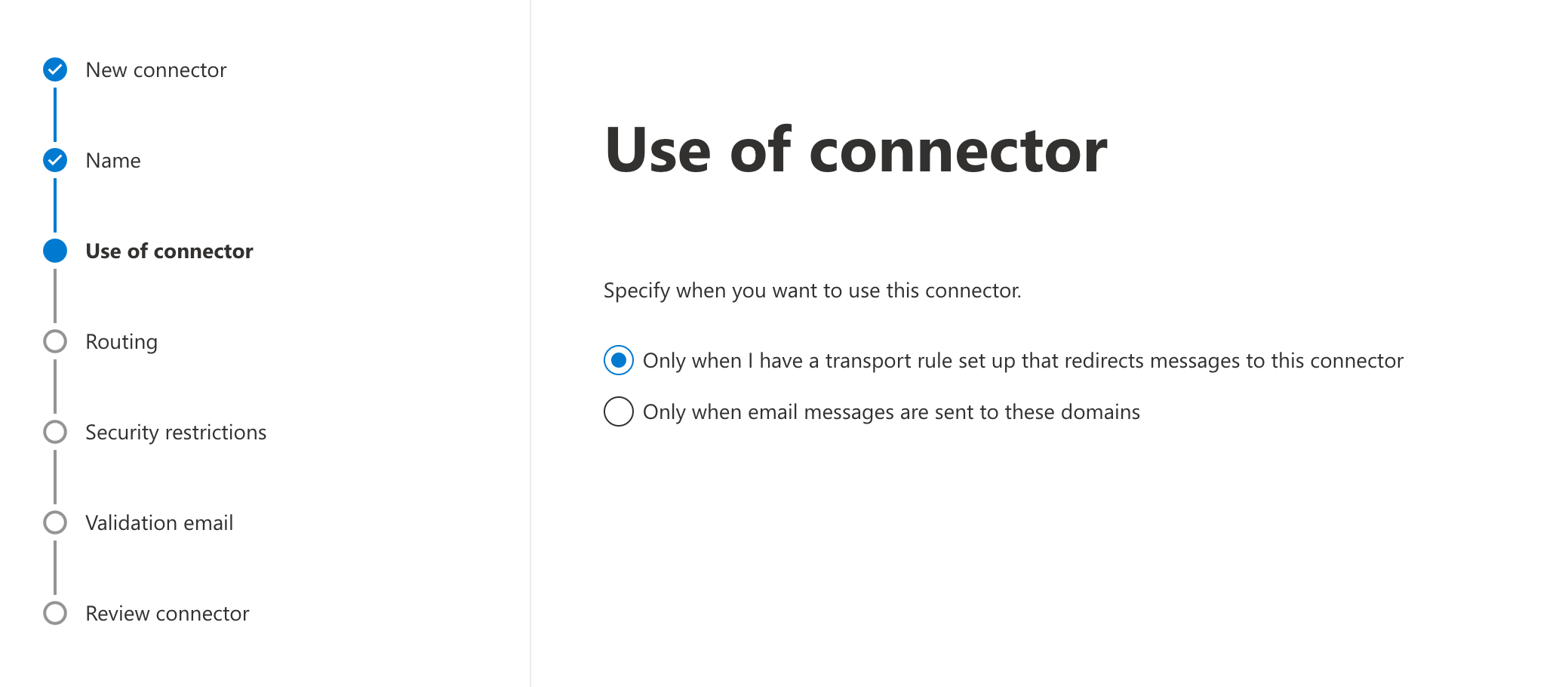1568x687 pixels.
Task: Click the Name step checkmark icon
Action: pyautogui.click(x=55, y=160)
